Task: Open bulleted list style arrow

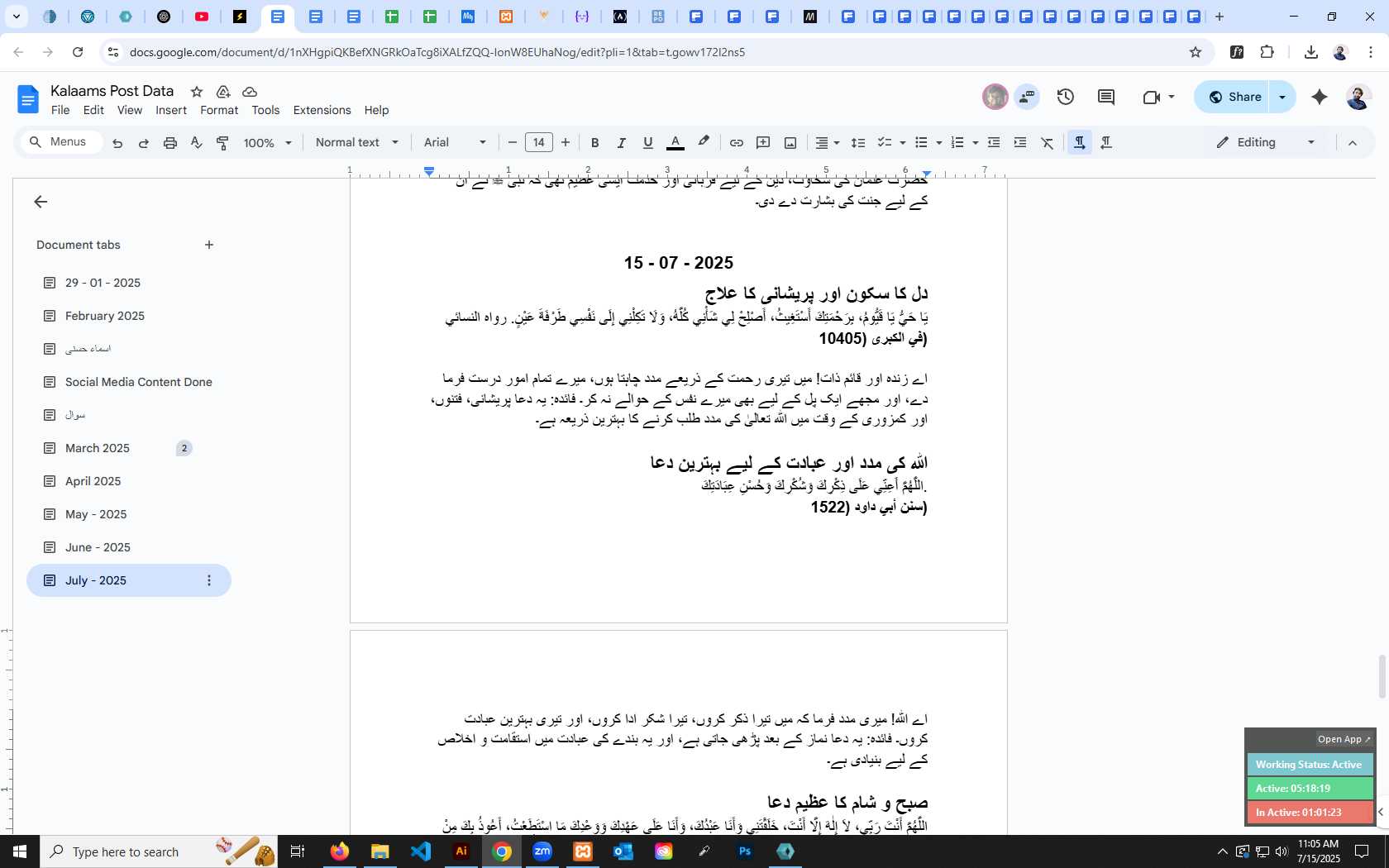Action: click(939, 143)
